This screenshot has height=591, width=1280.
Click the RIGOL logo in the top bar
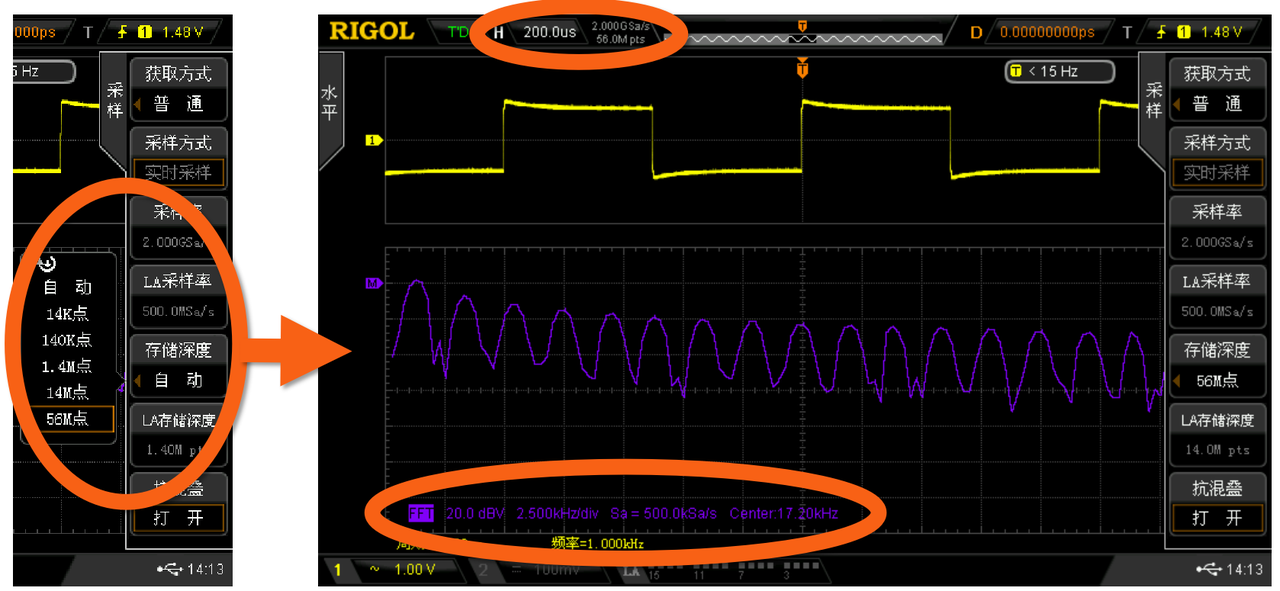point(371,31)
